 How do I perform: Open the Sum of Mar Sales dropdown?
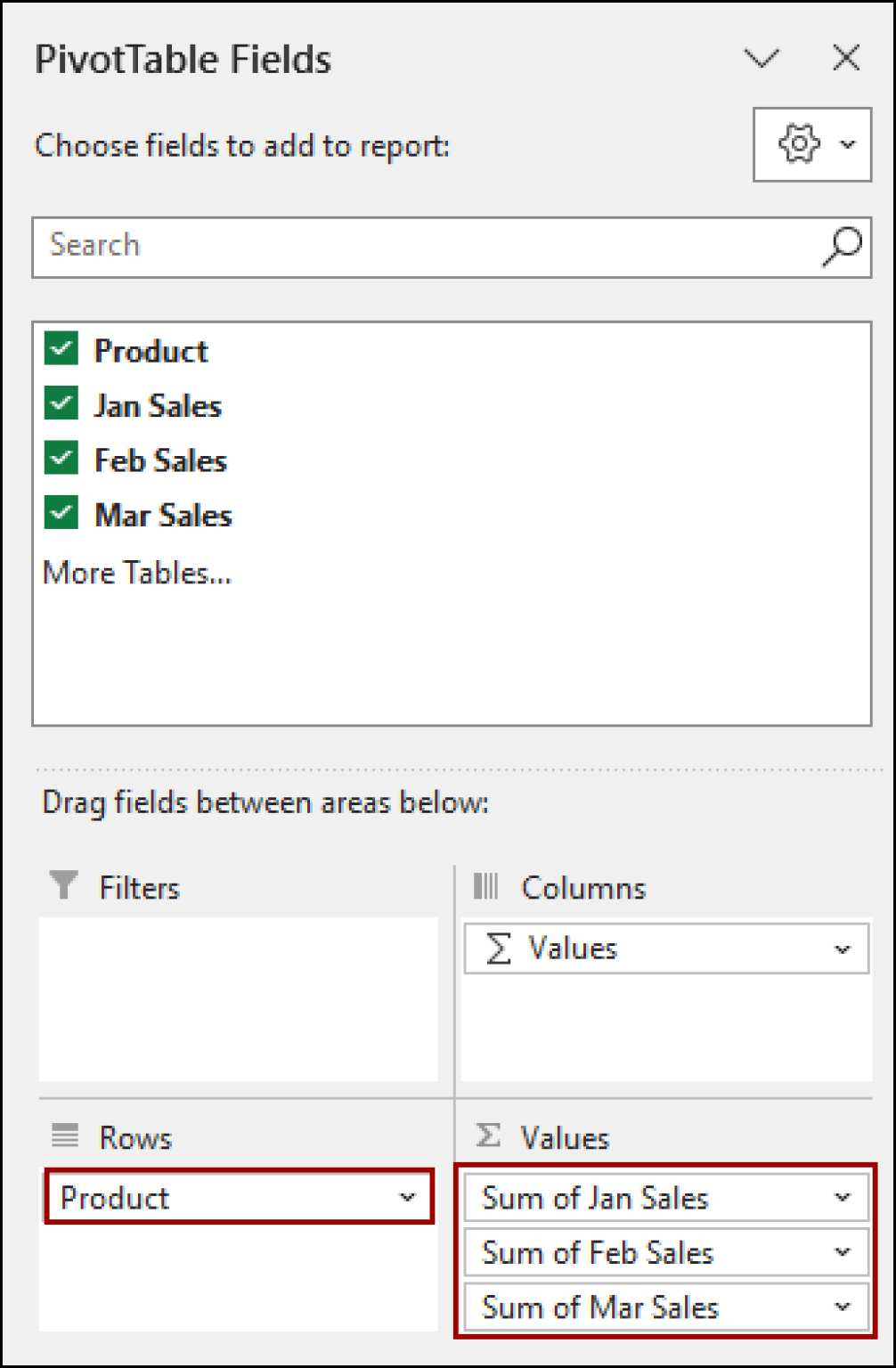tap(841, 1307)
